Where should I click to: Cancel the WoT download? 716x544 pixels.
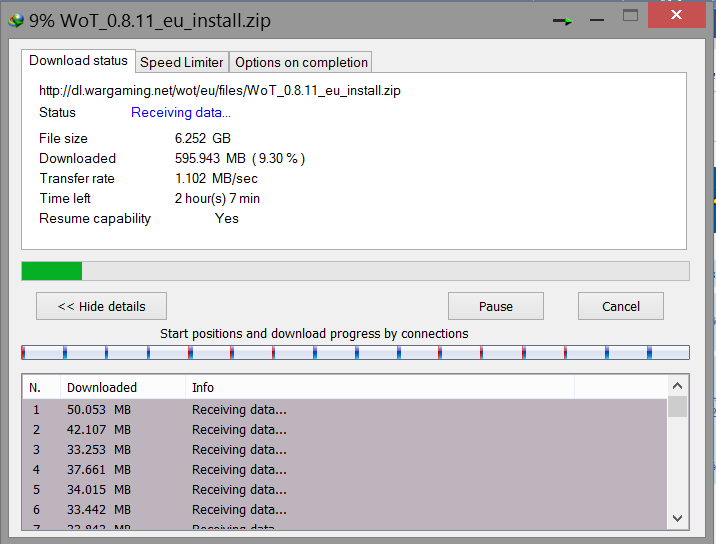(620, 306)
